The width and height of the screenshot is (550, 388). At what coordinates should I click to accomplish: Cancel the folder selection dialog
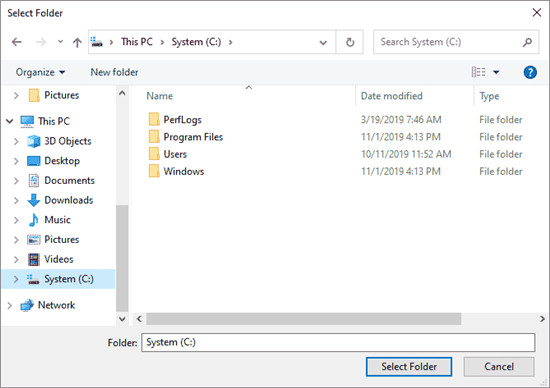point(499,367)
